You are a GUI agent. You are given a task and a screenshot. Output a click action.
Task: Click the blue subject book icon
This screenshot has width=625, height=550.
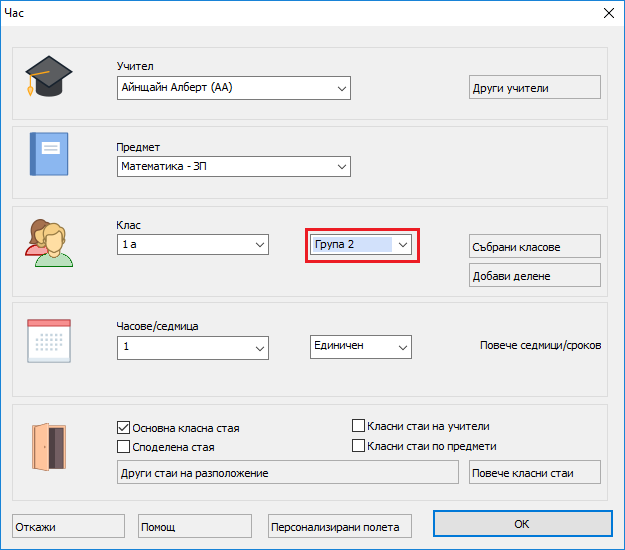click(x=48, y=155)
